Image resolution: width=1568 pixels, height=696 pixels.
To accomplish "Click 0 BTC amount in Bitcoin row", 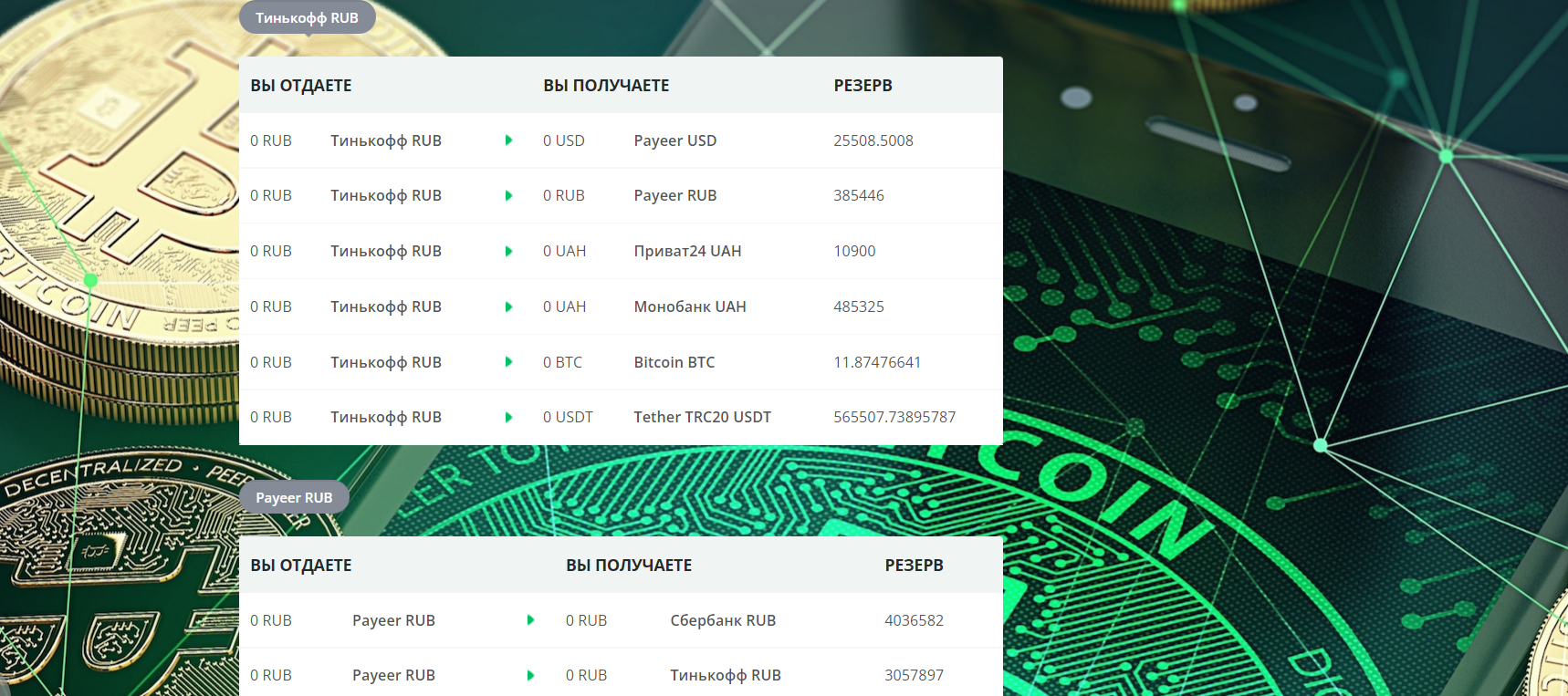I will pyautogui.click(x=562, y=362).
